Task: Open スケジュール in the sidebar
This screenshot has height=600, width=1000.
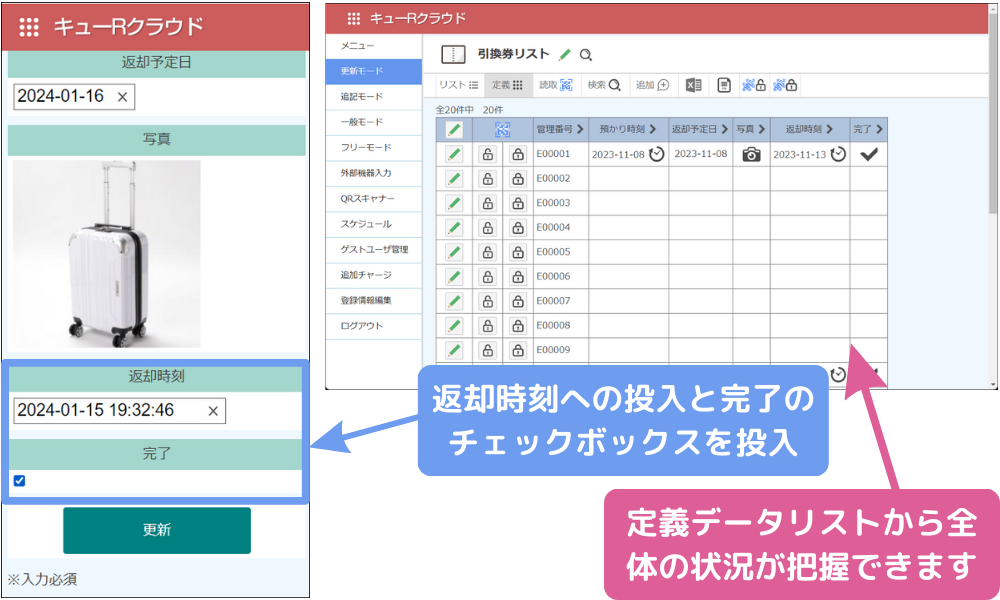Action: [x=374, y=224]
